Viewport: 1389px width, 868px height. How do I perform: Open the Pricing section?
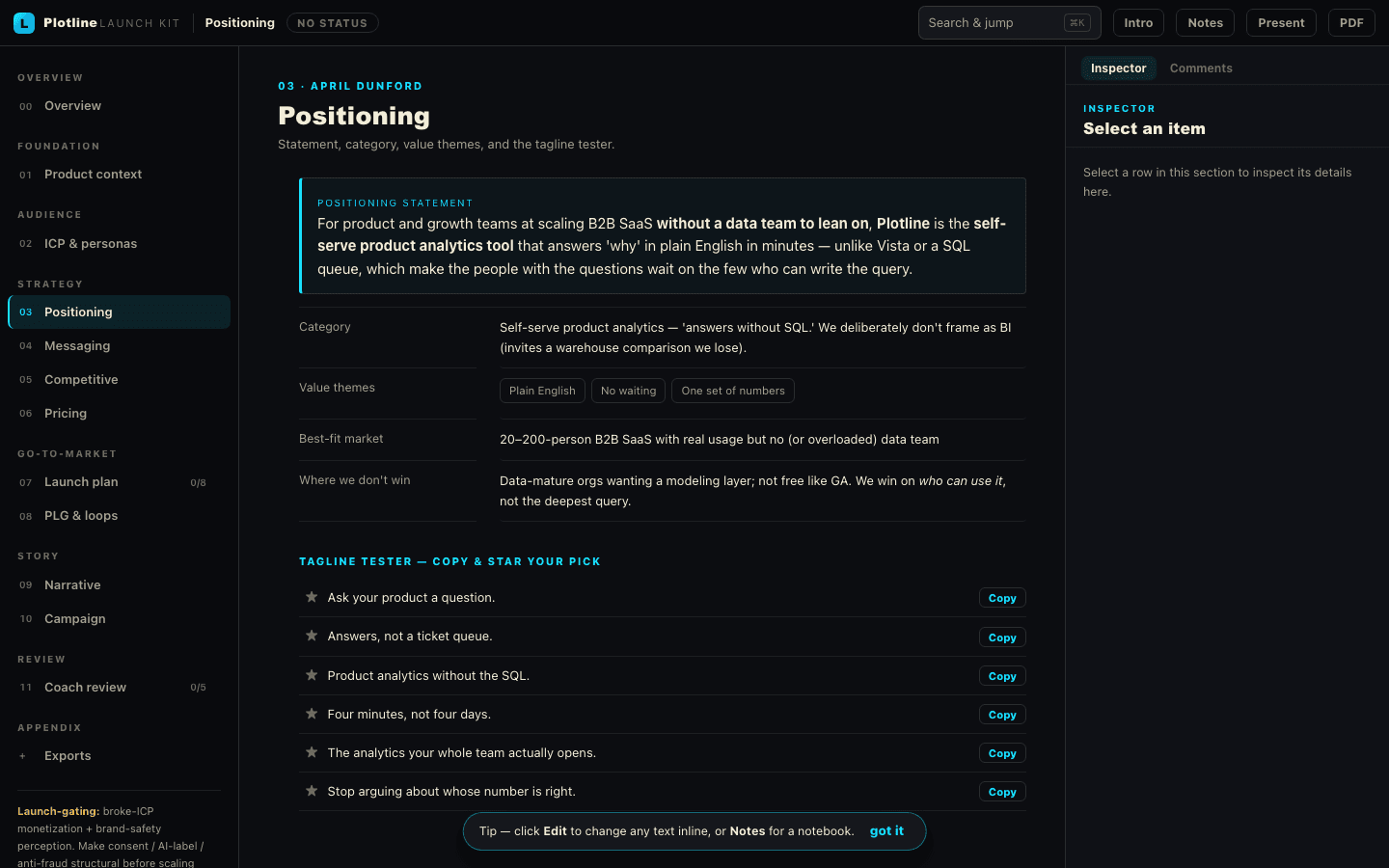click(x=119, y=414)
